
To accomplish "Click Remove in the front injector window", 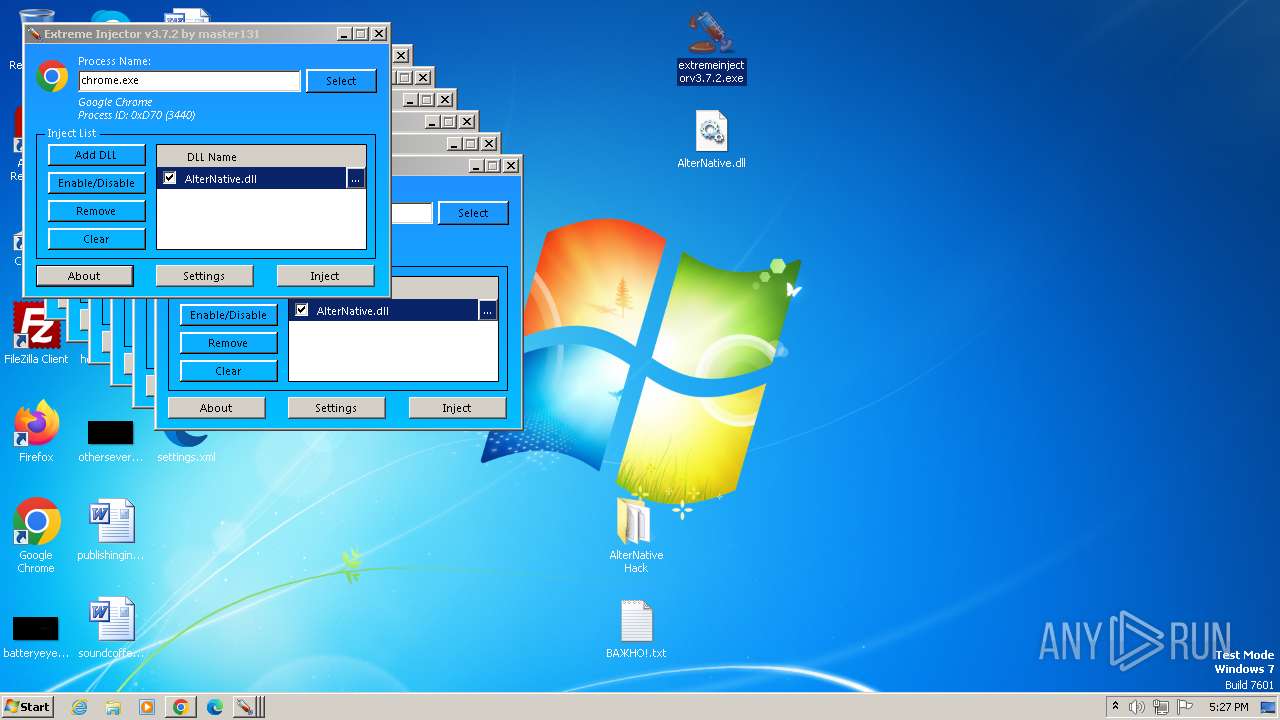I will point(96,211).
